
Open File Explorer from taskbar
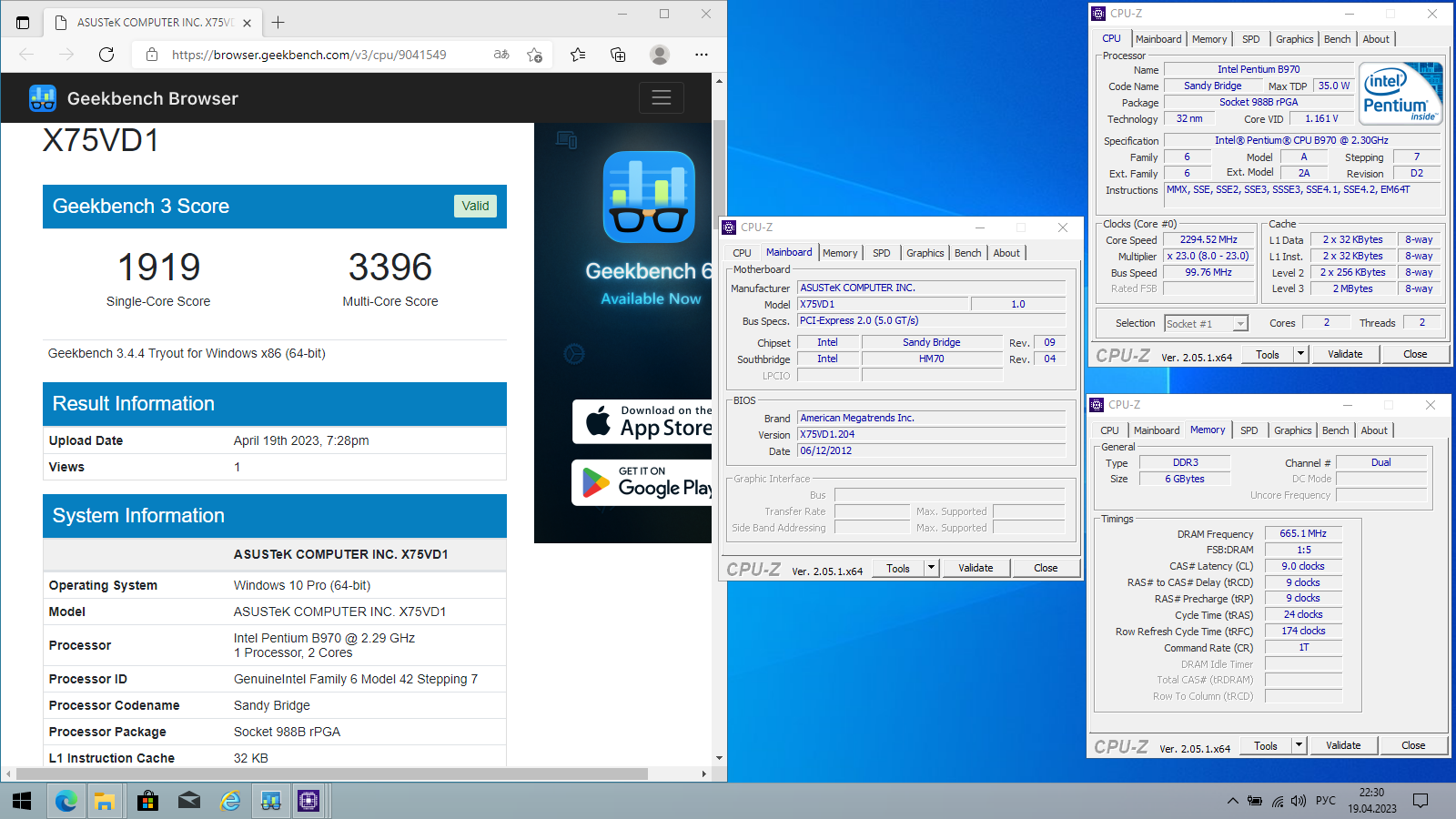[105, 801]
